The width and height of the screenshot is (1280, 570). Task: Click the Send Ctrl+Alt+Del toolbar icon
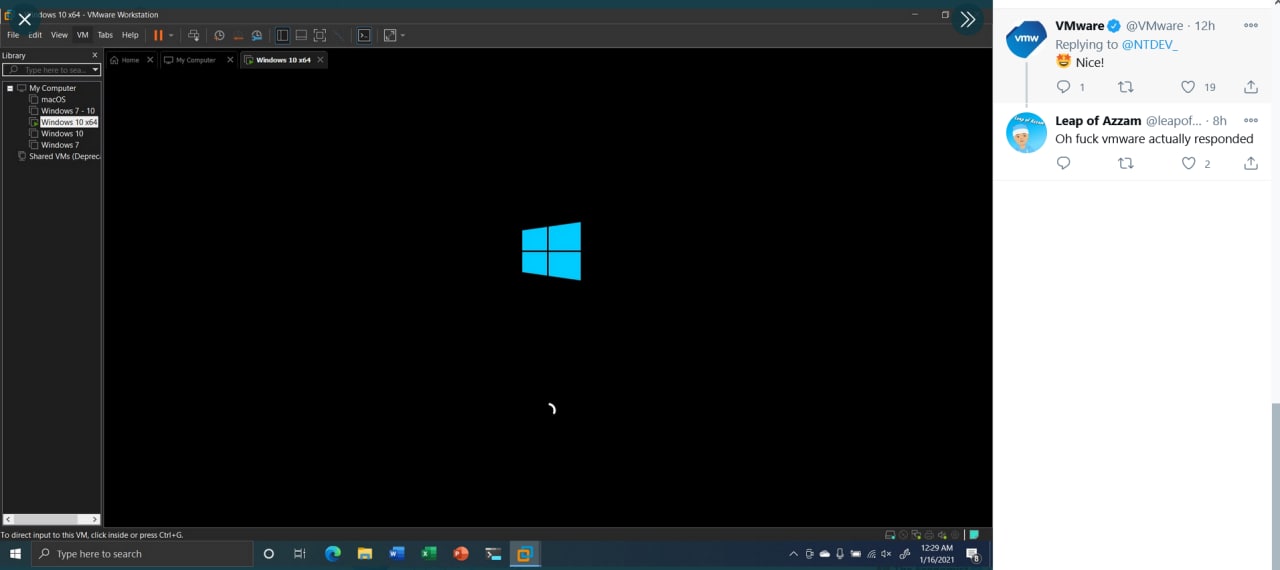coord(194,35)
